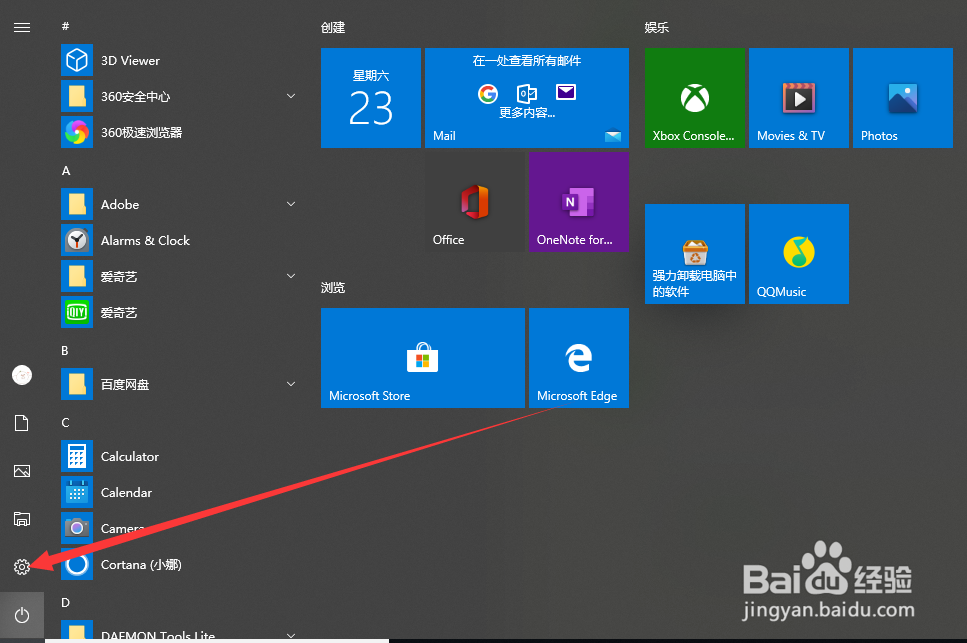The height and width of the screenshot is (643, 967).
Task: Expand the 360安全中心 group
Action: (x=290, y=96)
